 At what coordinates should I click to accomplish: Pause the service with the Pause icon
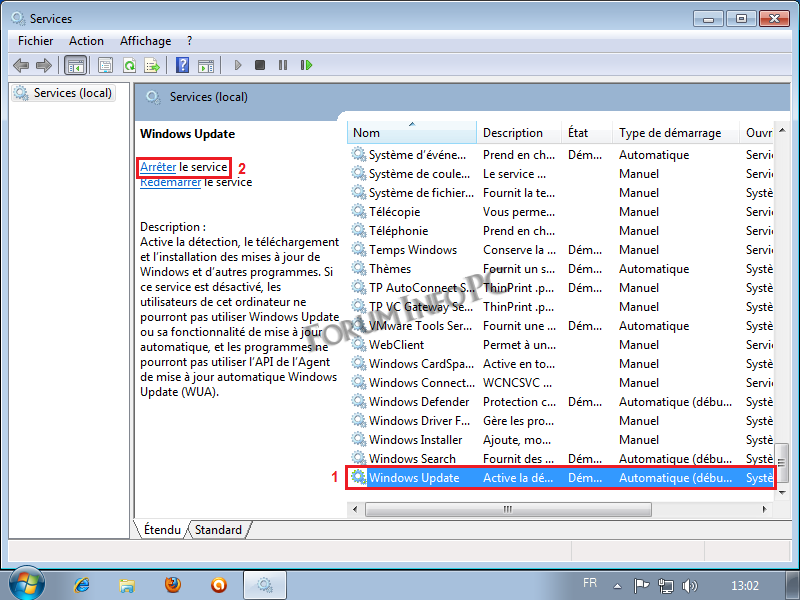click(x=283, y=65)
